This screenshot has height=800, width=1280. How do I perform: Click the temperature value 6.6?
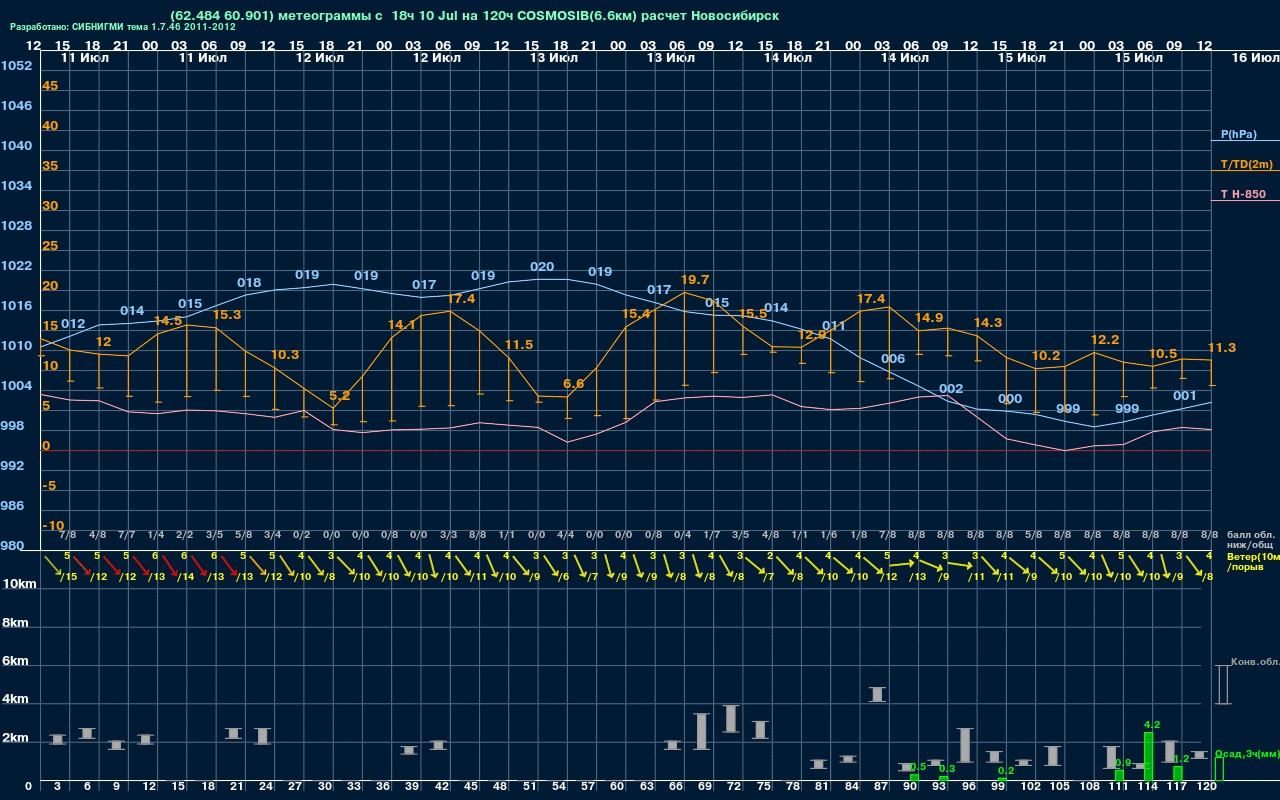pos(574,384)
